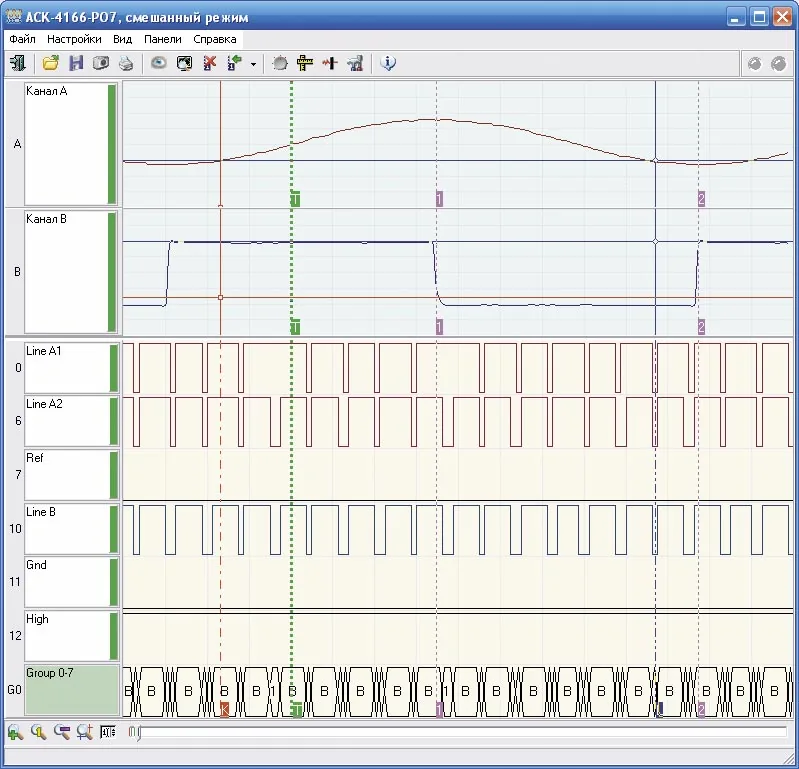Click the magnifier with number 1 icon

pyautogui.click(x=39, y=732)
